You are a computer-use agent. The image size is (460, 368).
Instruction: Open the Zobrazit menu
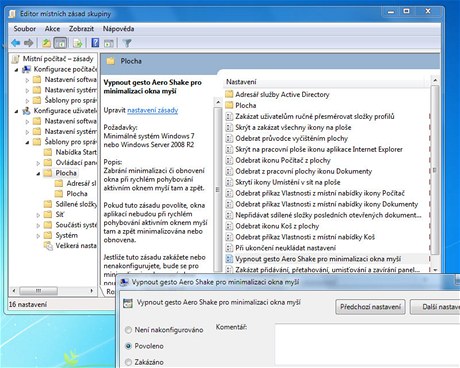point(81,29)
